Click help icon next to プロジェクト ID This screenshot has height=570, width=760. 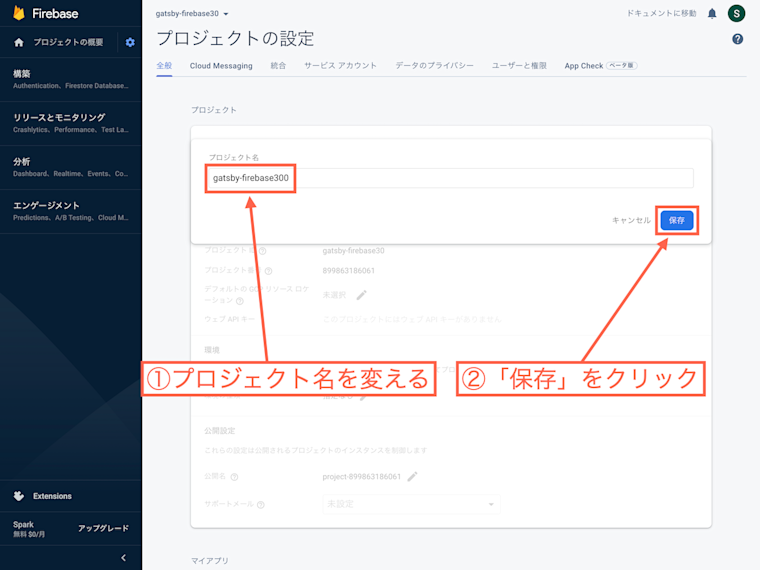tap(262, 251)
